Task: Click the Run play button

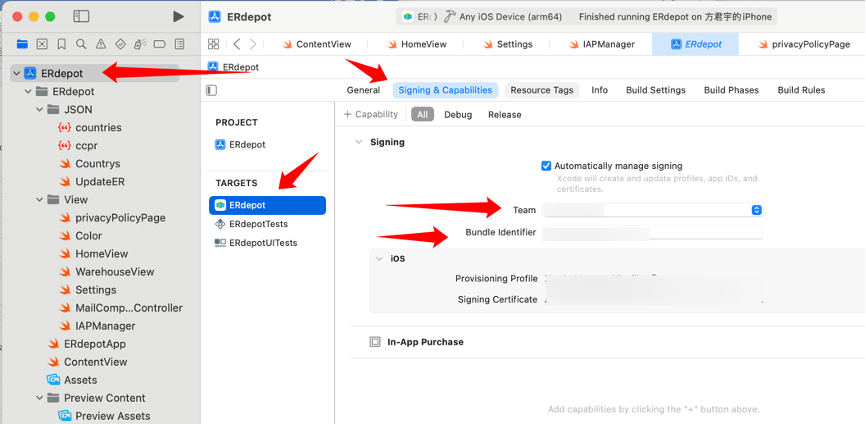Action: click(x=178, y=17)
